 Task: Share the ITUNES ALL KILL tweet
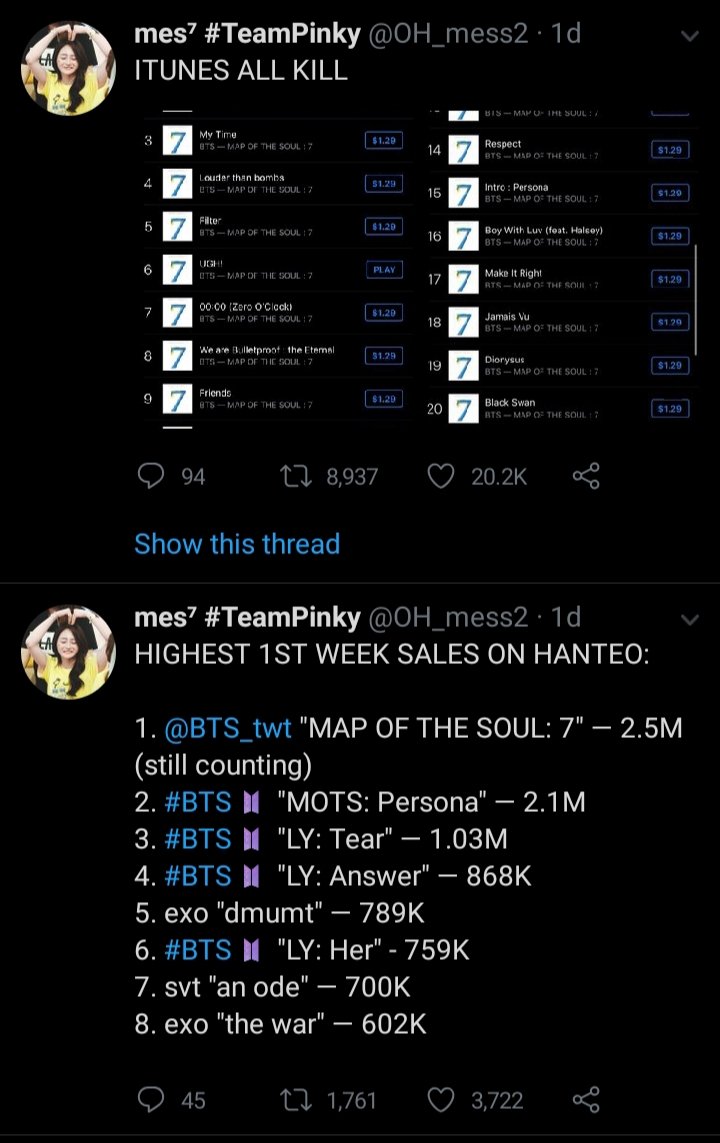(586, 477)
